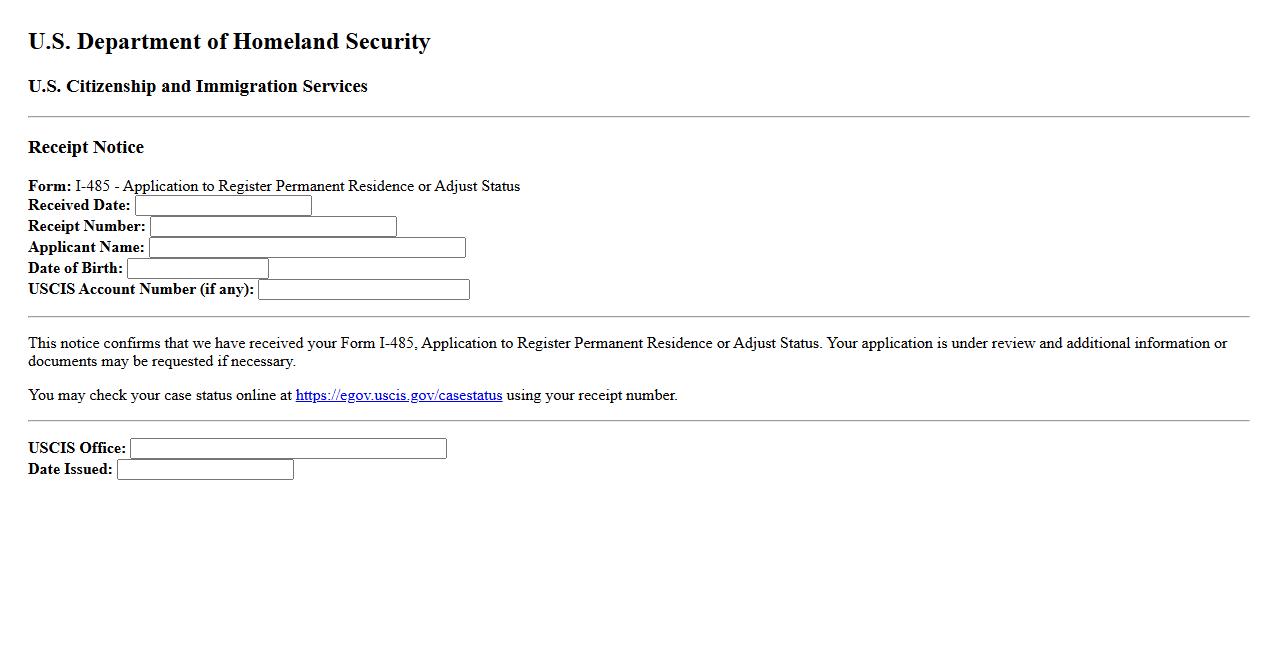Click the Received Date input field
Image resolution: width=1278 pixels, height=650 pixels.
(x=223, y=206)
